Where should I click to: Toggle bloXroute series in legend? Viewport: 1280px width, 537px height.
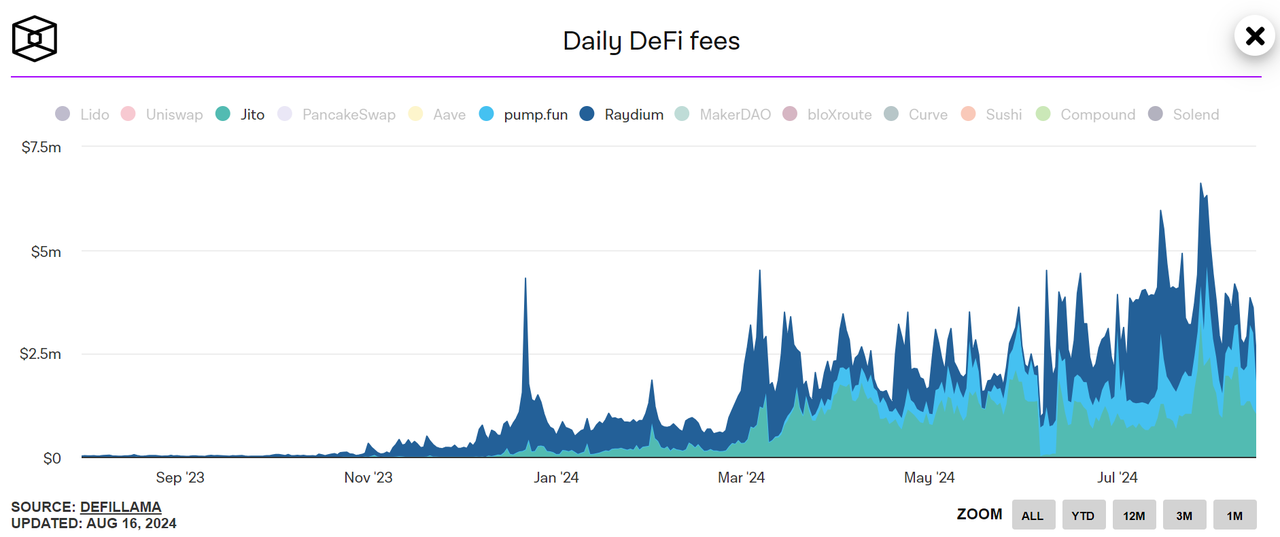[x=827, y=114]
